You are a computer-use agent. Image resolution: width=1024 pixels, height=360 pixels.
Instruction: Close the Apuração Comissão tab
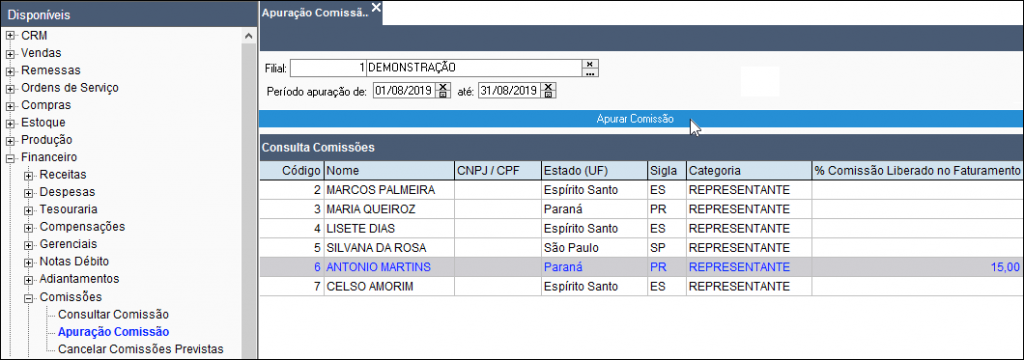click(376, 8)
